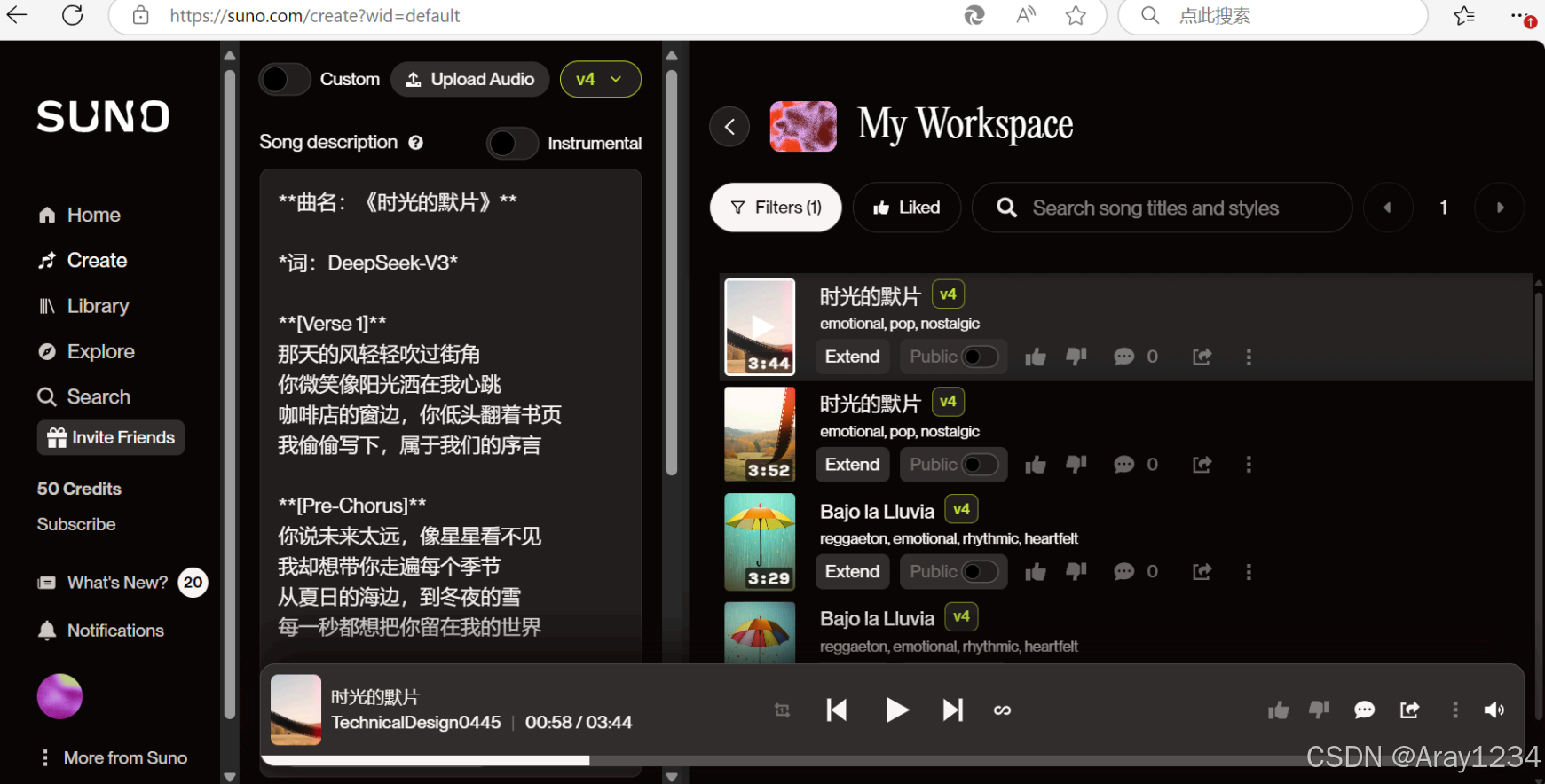The width and height of the screenshot is (1545, 784).
Task: Click the SUNO logo
Action: (x=103, y=116)
